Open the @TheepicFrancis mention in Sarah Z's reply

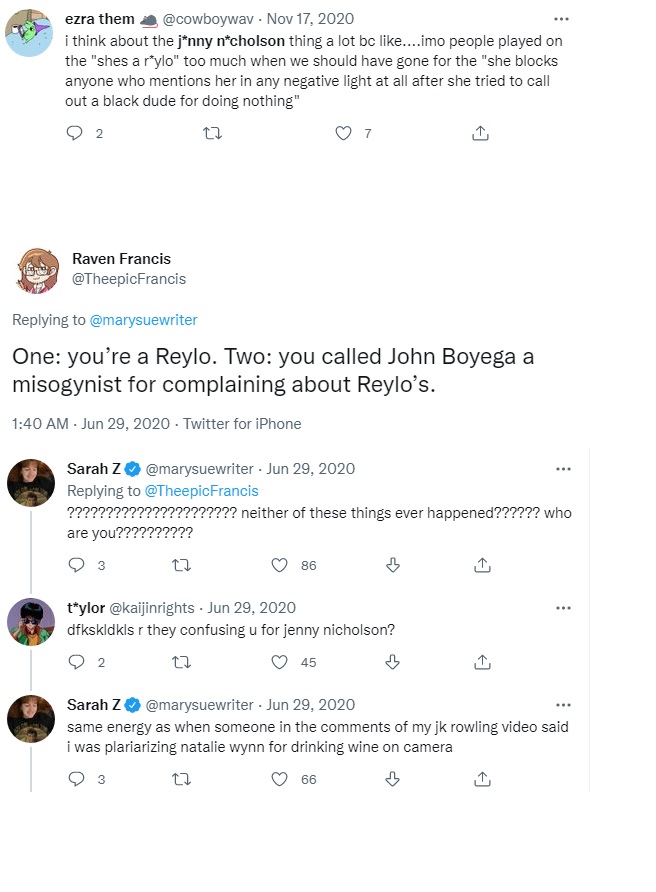[201, 490]
